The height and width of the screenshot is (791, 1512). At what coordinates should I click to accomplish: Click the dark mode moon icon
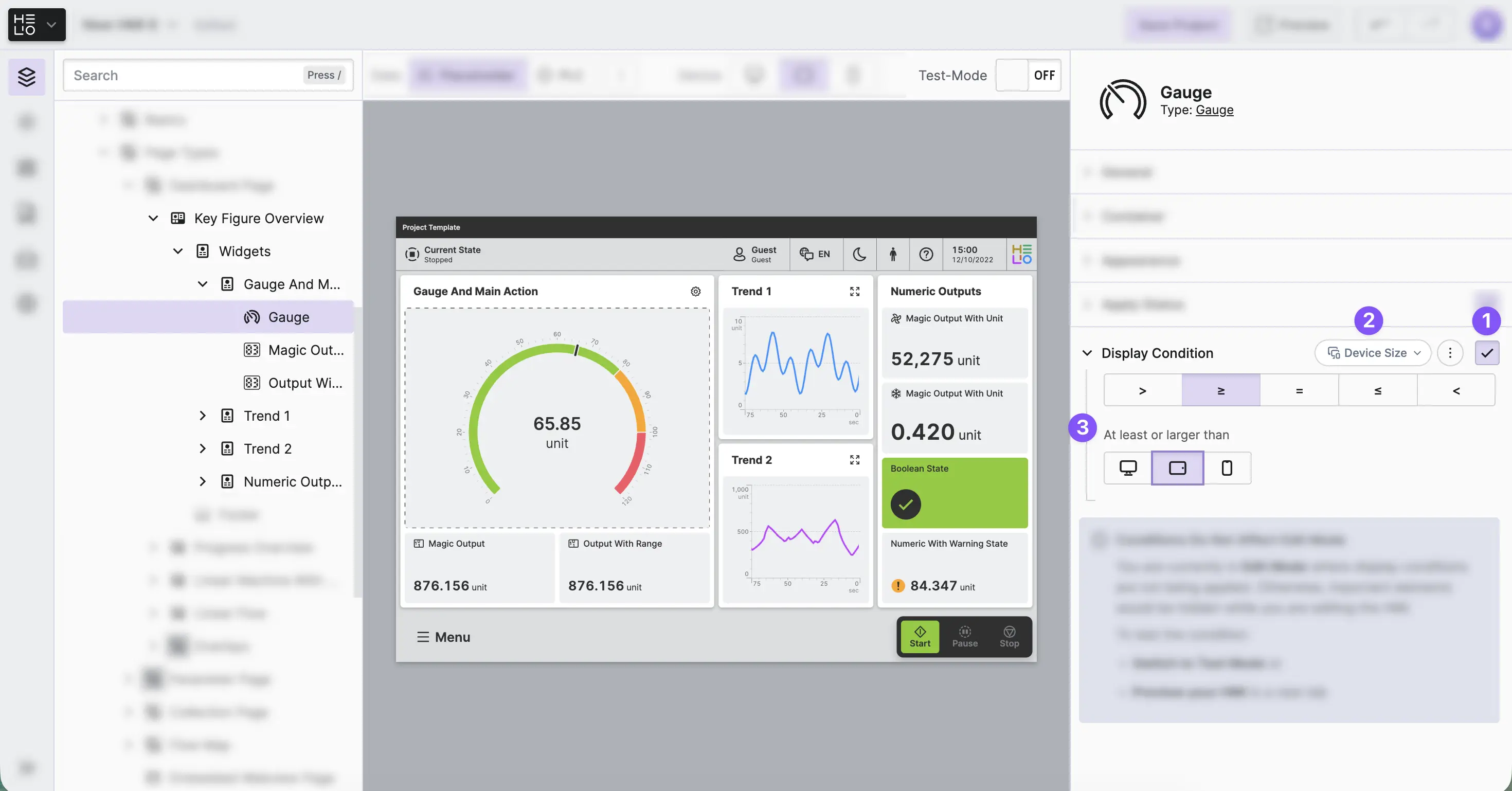859,254
